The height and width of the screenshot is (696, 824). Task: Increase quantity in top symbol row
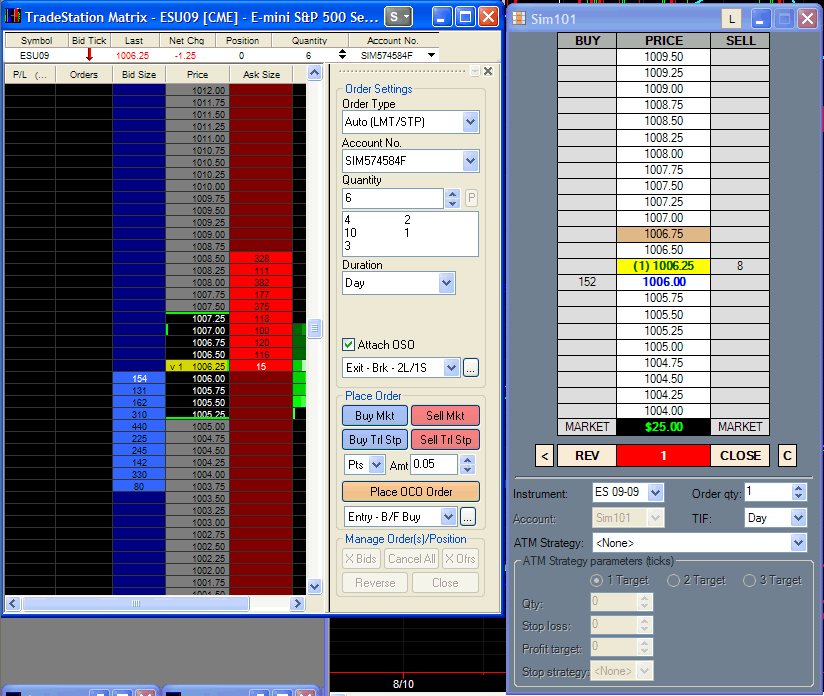click(343, 52)
